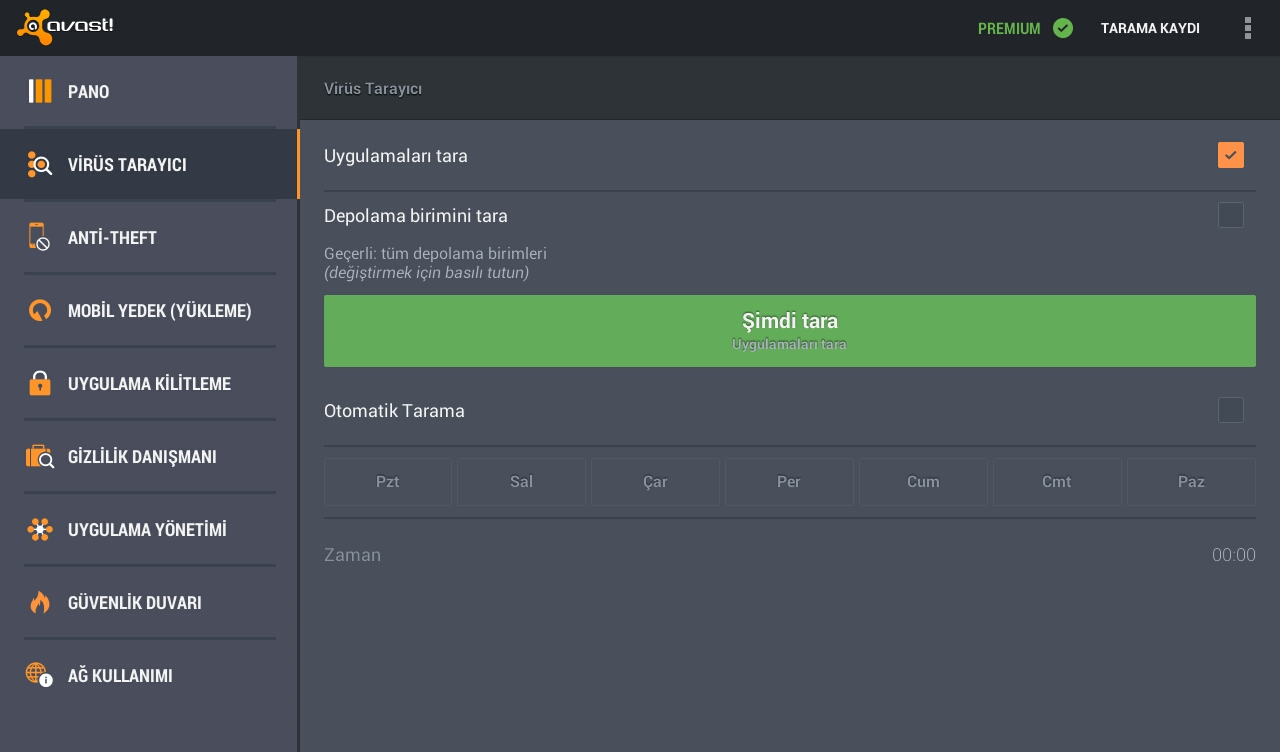
Task: Turn on Otomatik Tarama
Action: (1231, 410)
